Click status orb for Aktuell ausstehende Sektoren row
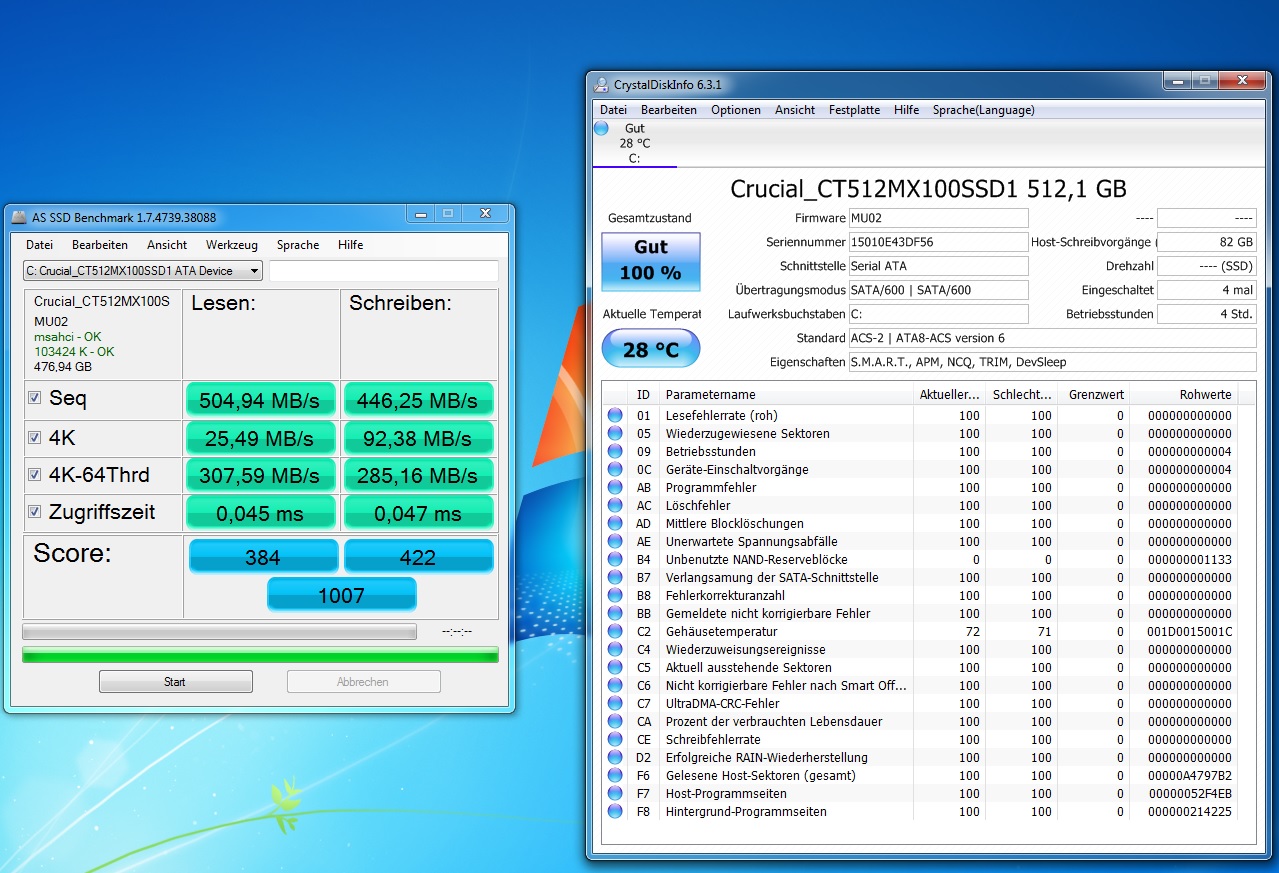Viewport: 1279px width, 873px height. pos(615,667)
